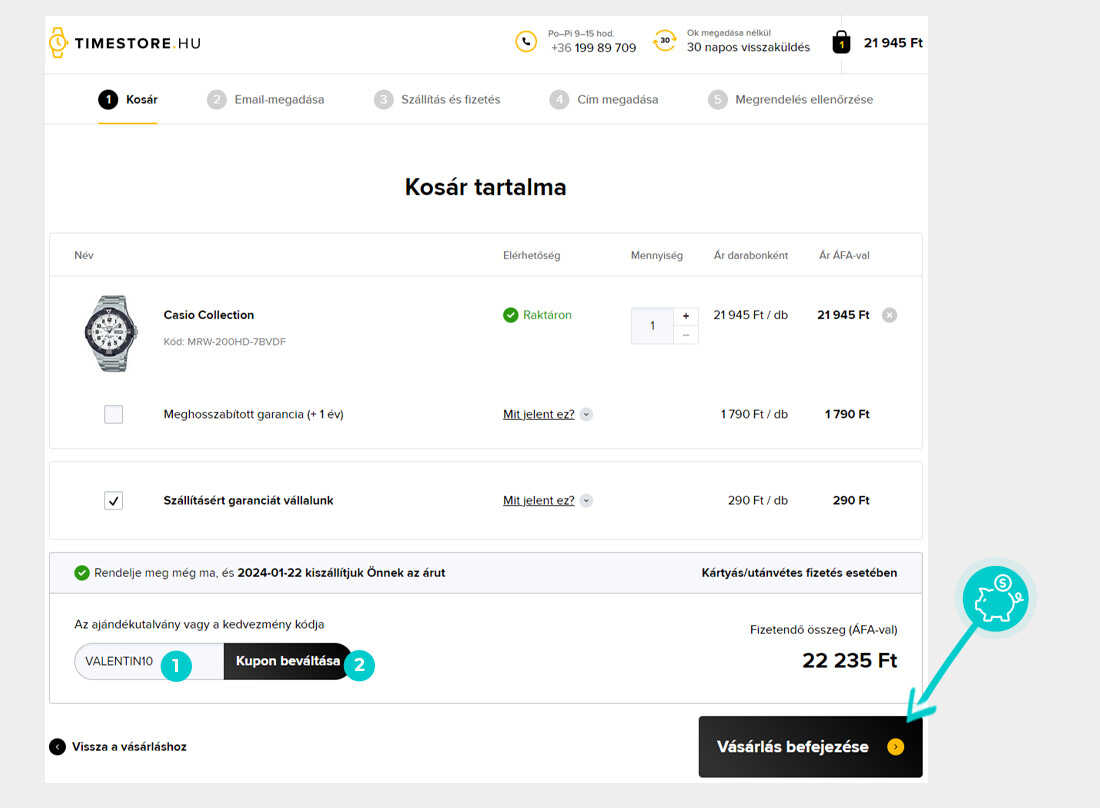Click the Fizetendő összeg (ÁFA-val) label

[x=824, y=630]
